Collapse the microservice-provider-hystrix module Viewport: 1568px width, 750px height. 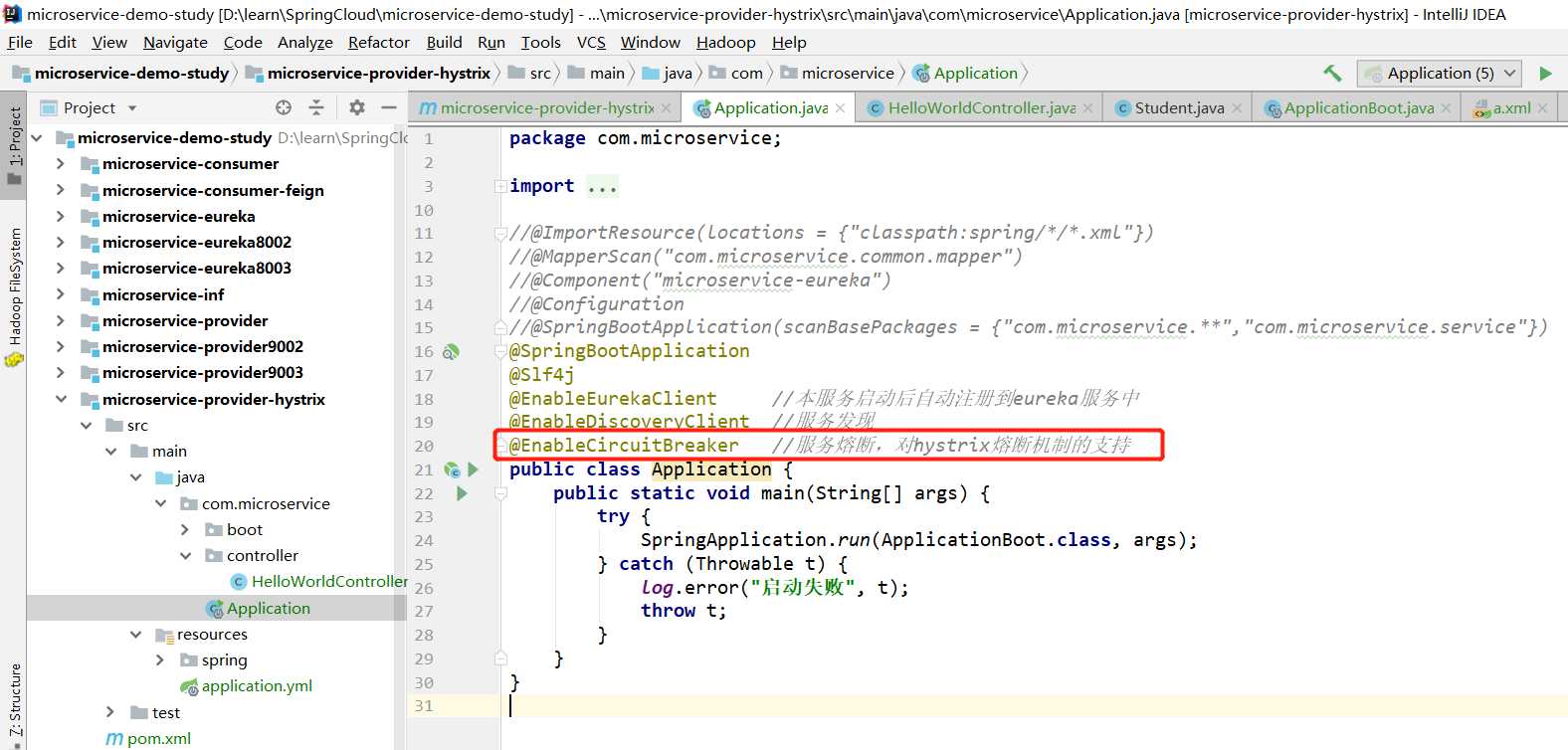pyautogui.click(x=61, y=399)
